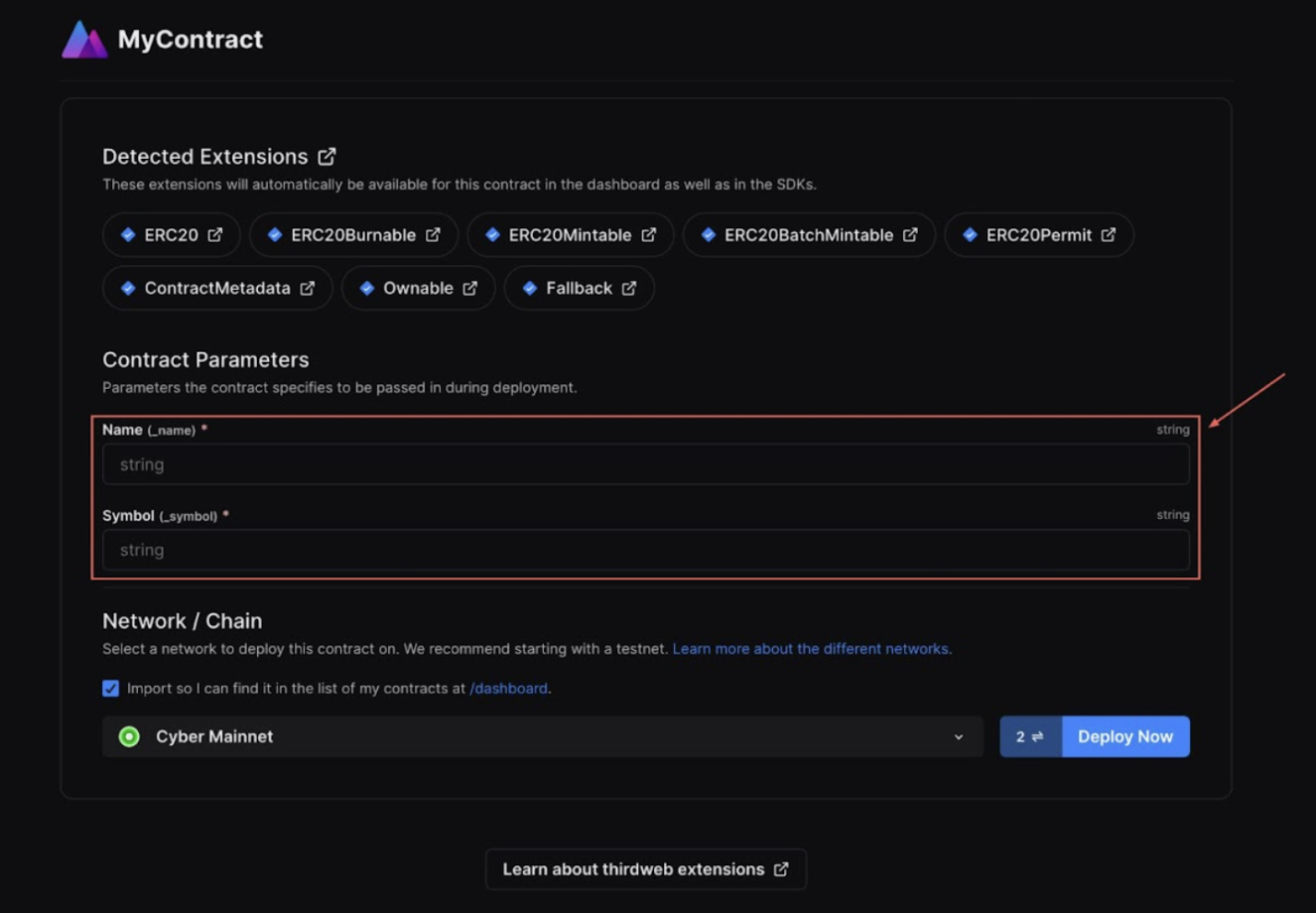
Task: Click the blue diamond icon on ERC20Mintable chip
Action: (x=492, y=235)
